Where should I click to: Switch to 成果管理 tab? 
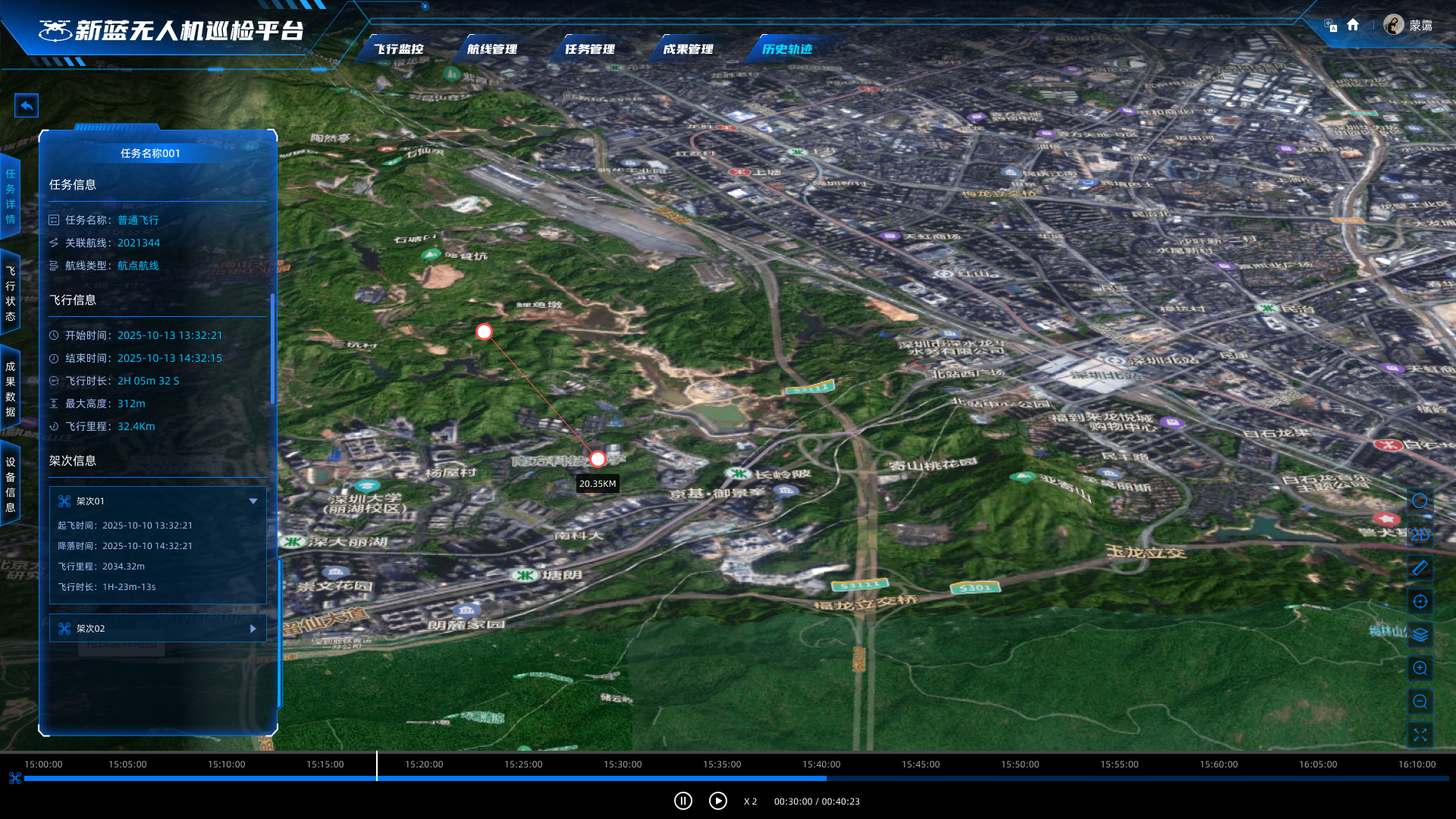click(688, 49)
